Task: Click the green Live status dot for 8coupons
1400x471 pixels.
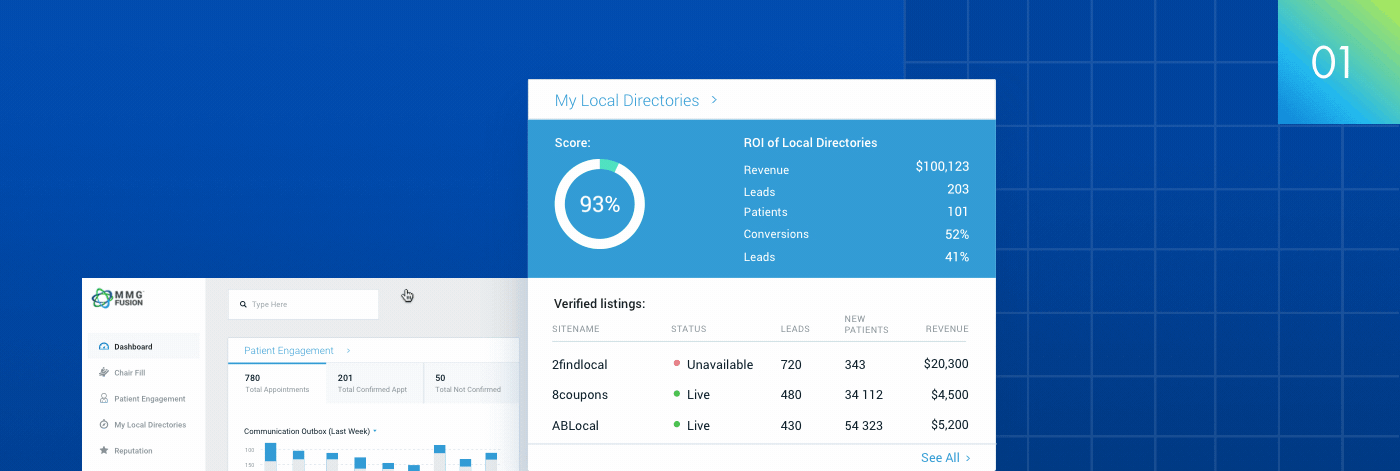Action: [677, 394]
